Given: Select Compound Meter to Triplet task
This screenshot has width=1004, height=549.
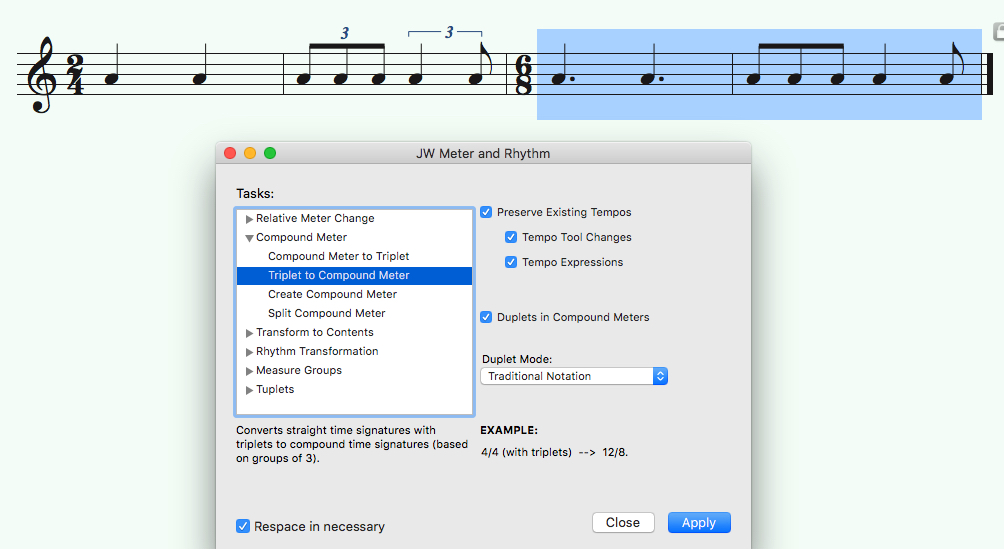Looking at the screenshot, I should click(338, 256).
